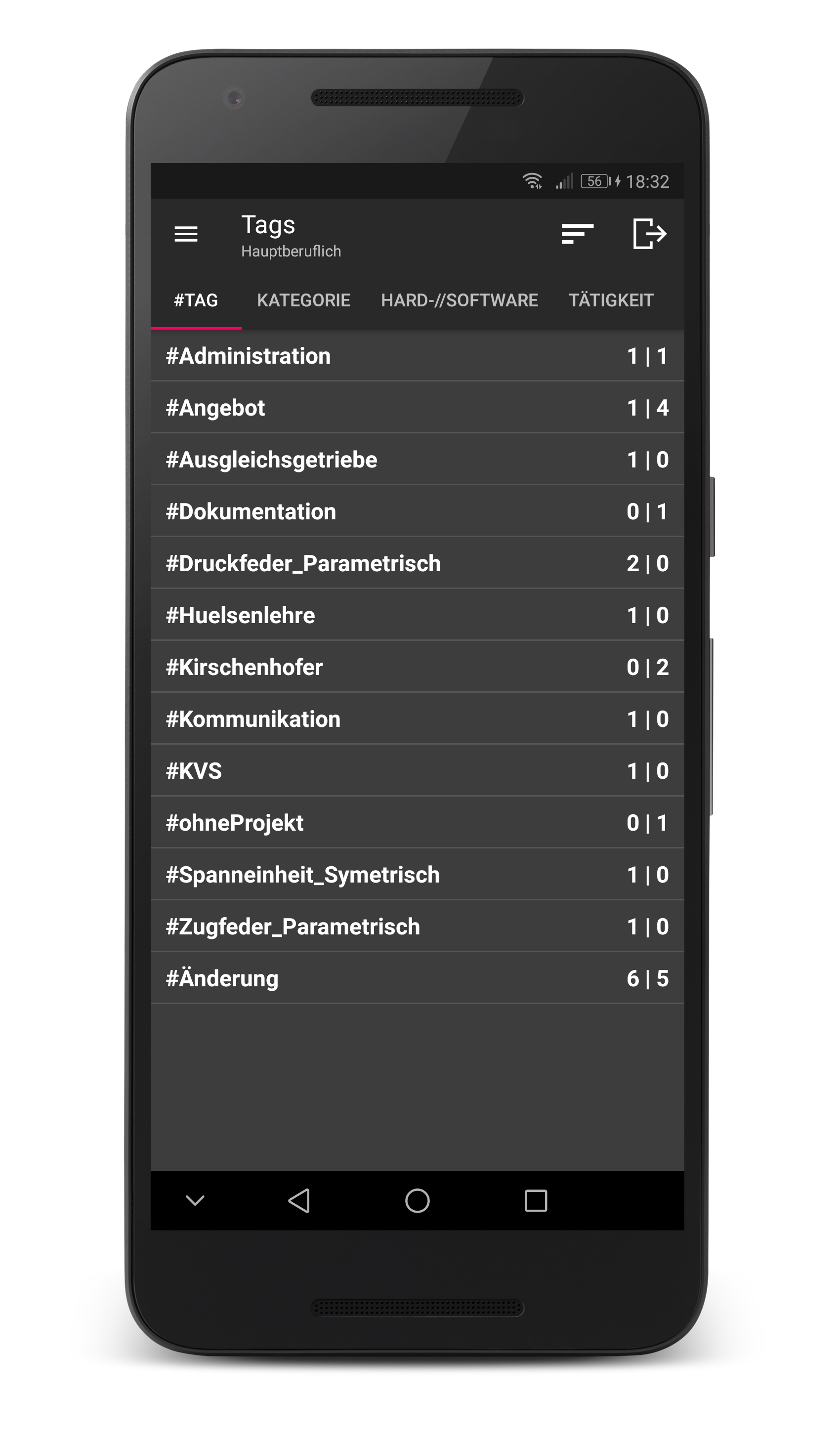Select the #Angebot tag row
Screen dimensions: 840x1433
pos(417,408)
